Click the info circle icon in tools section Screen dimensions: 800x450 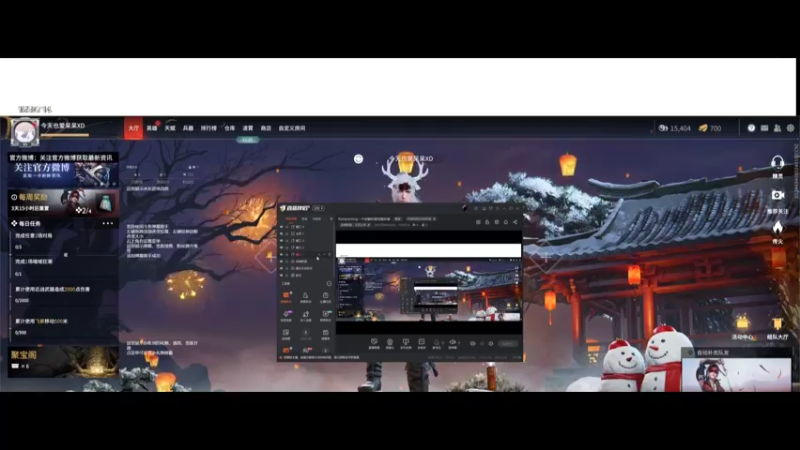pyautogui.click(x=329, y=284)
